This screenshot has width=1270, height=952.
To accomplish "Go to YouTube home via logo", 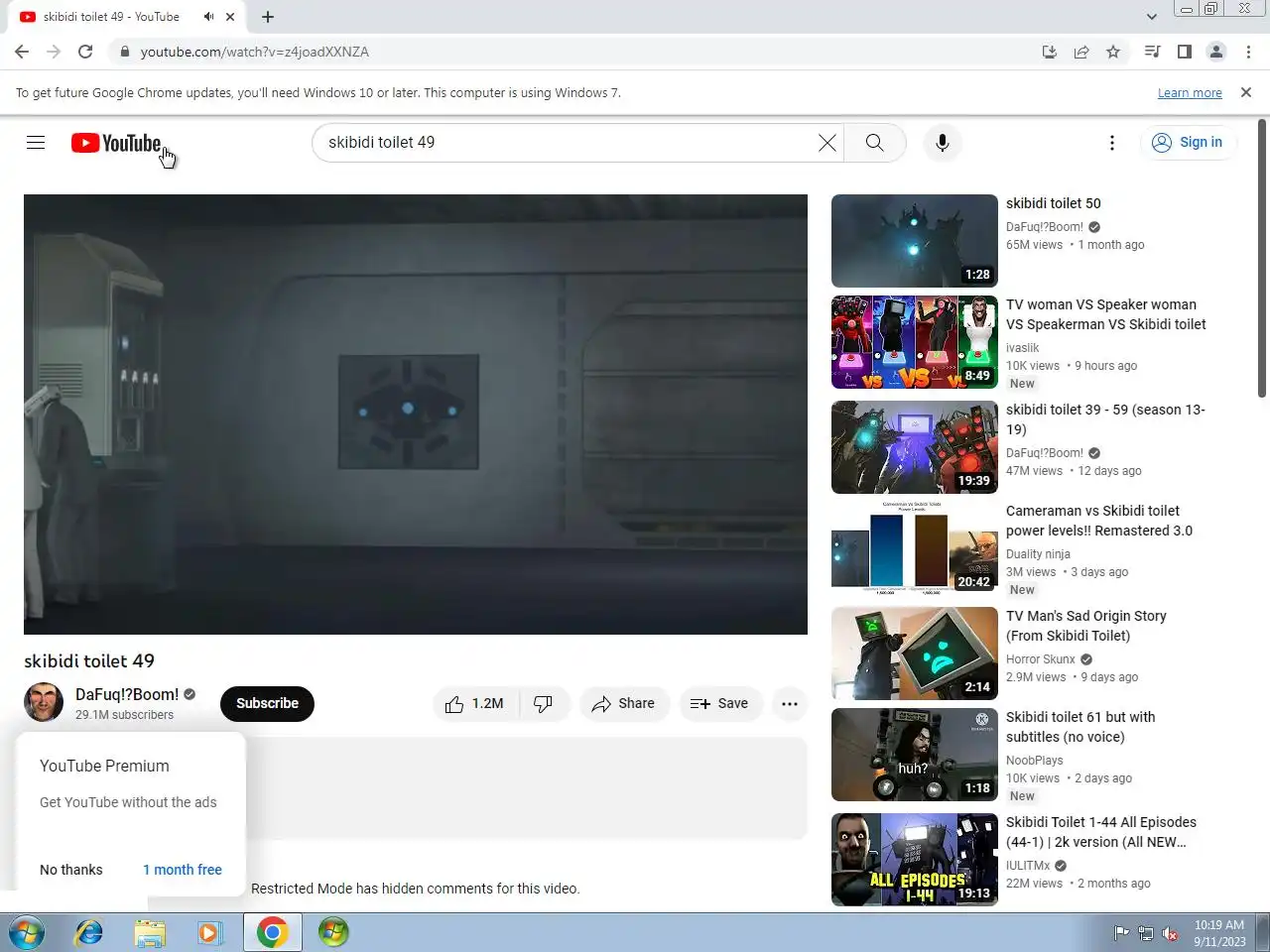I will (116, 143).
